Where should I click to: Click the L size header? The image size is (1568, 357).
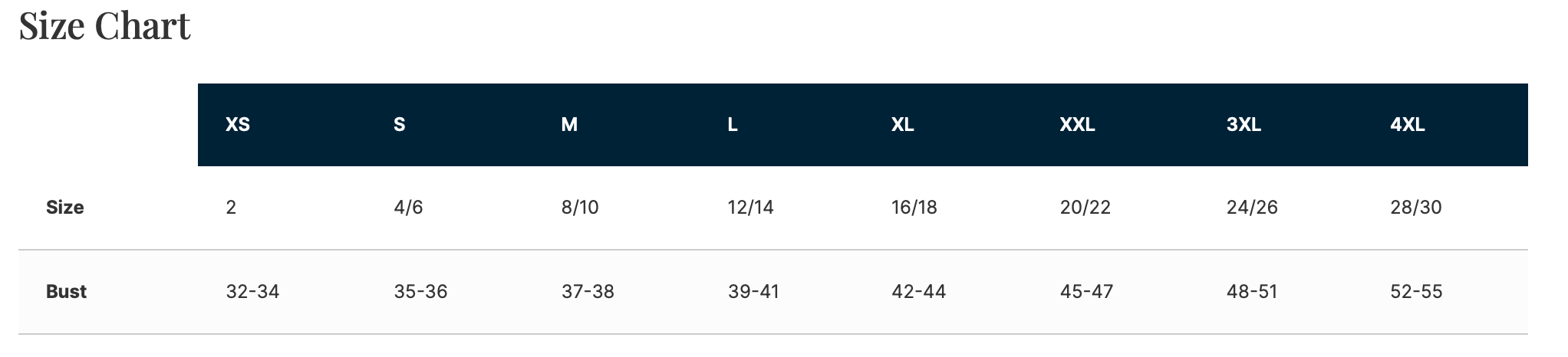(733, 125)
